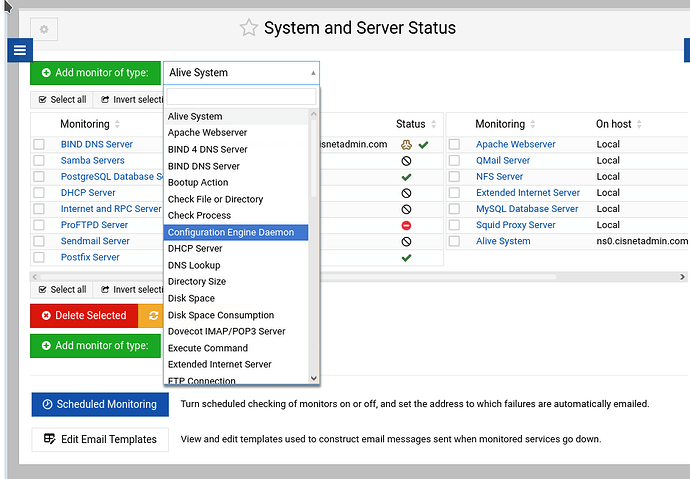The image size is (690, 479).
Task: Click scroll right arrow of table scrollbar
Action: point(682,277)
